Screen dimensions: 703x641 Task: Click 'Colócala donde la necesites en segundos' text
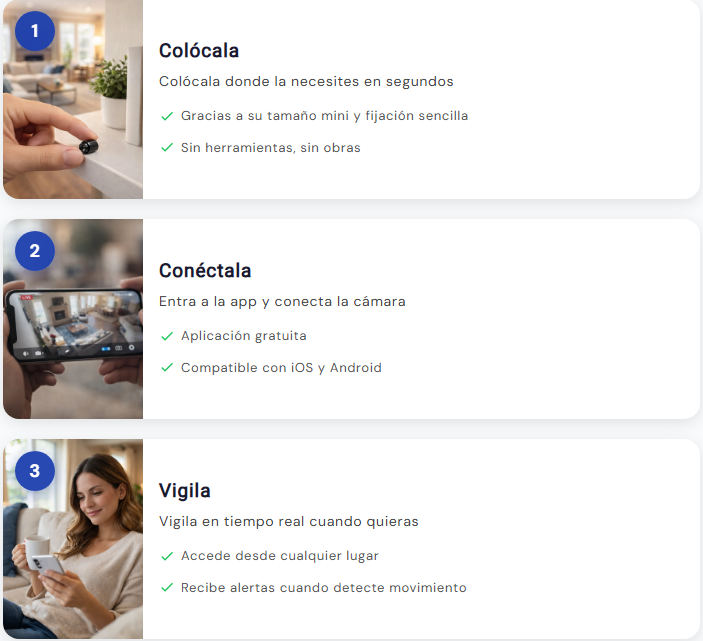point(306,82)
